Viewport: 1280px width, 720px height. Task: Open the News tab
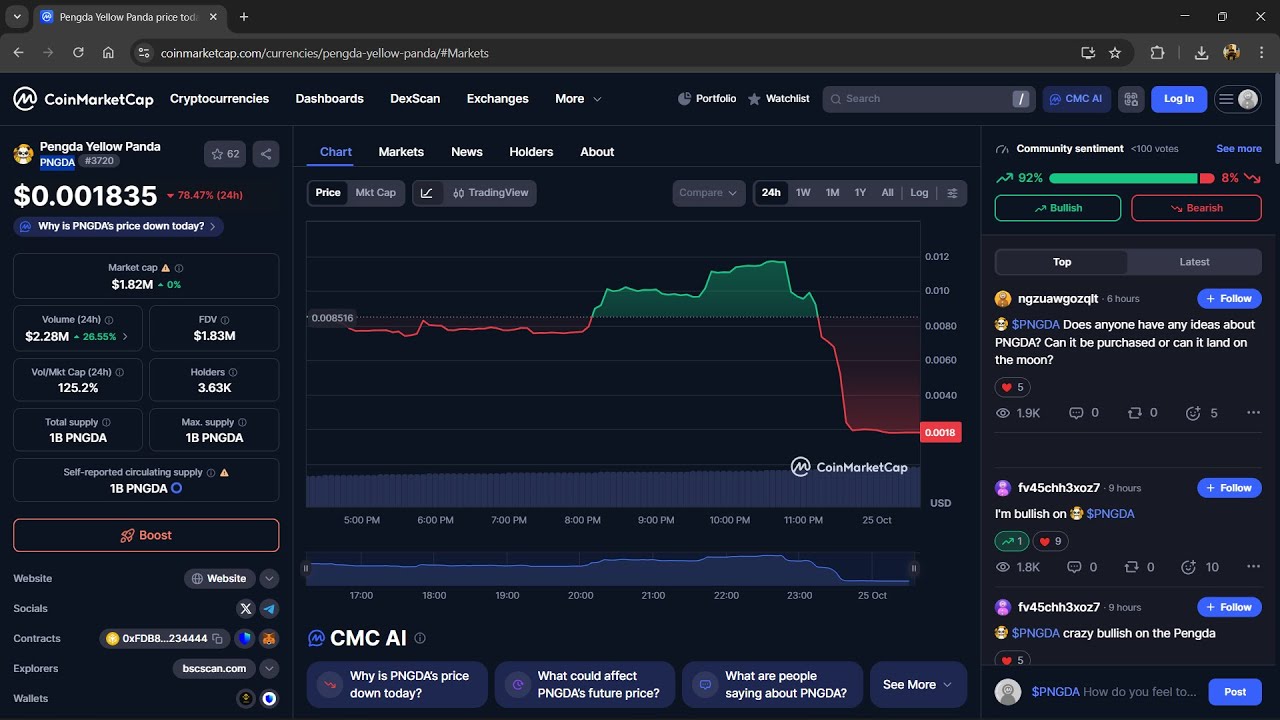tap(467, 152)
